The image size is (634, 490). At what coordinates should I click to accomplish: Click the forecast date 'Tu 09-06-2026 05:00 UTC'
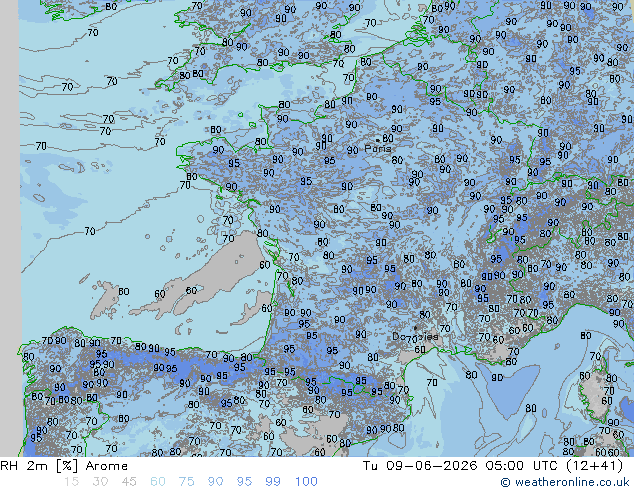click(461, 466)
